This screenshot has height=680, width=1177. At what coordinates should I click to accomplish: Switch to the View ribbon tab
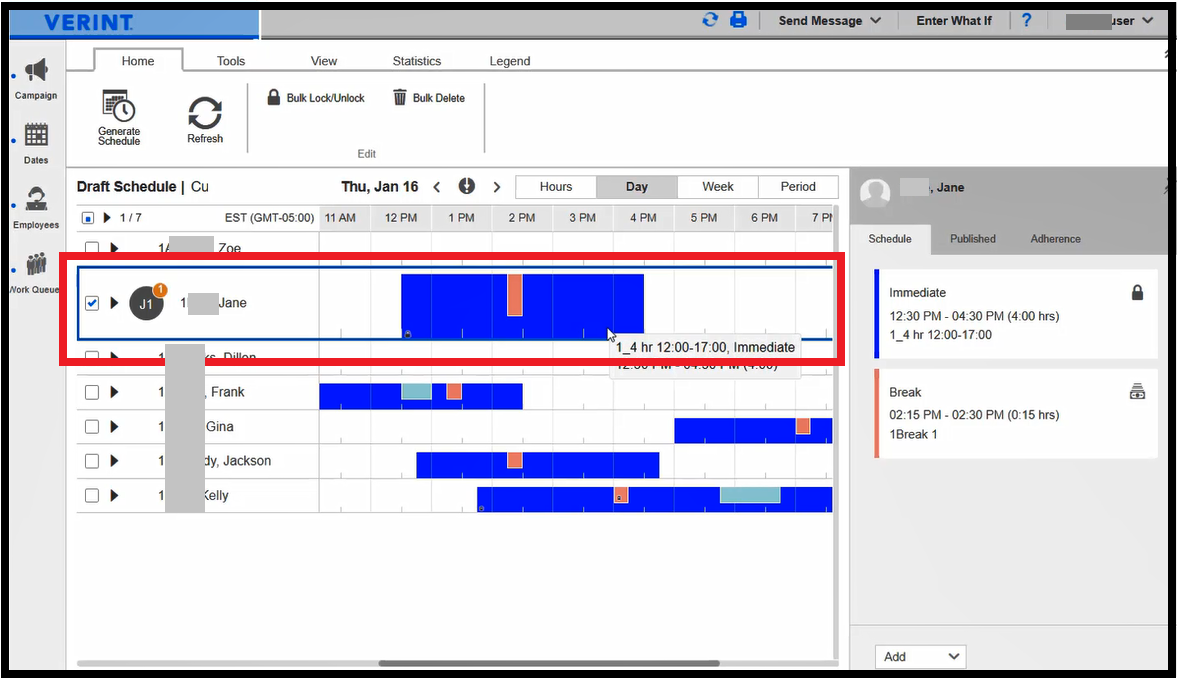tap(324, 61)
